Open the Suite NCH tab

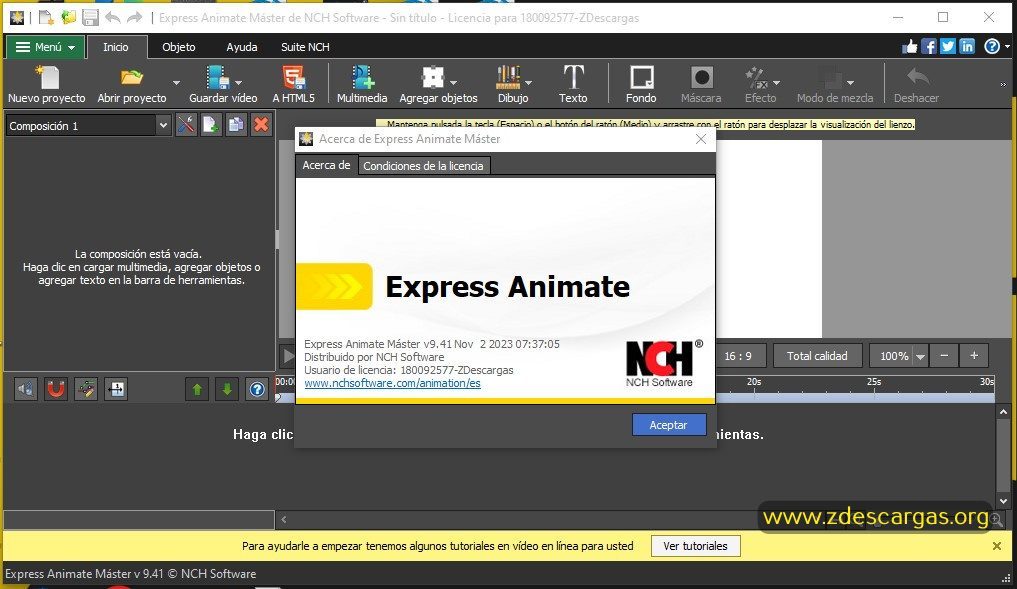click(x=305, y=47)
